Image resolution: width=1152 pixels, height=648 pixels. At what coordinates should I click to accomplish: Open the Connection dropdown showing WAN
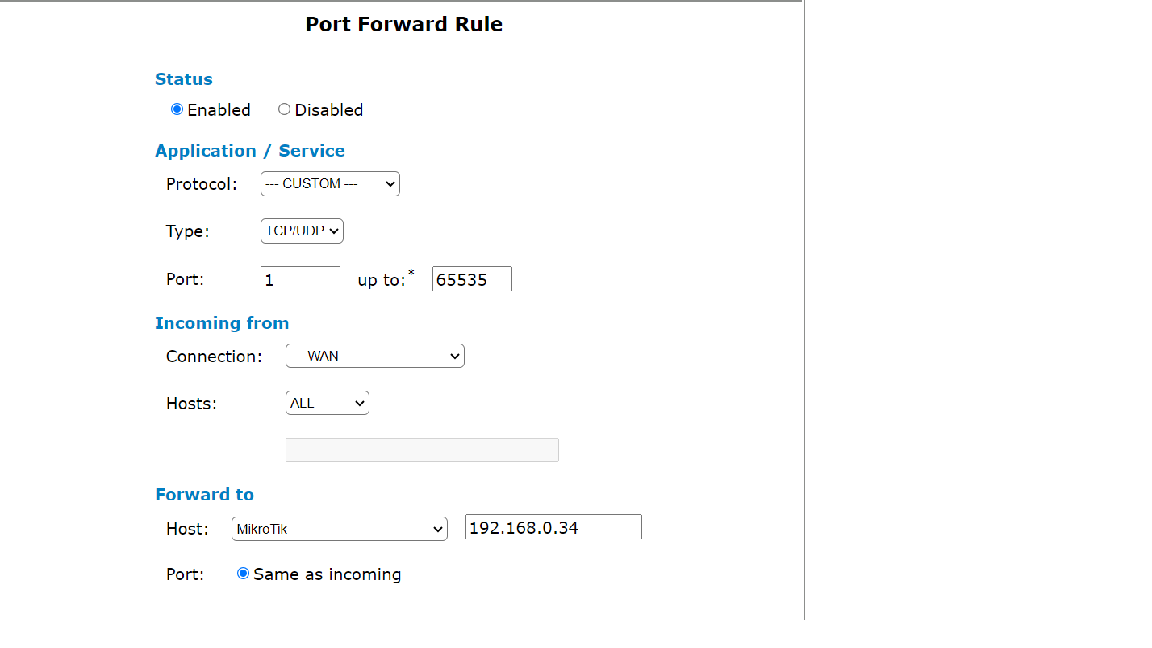coord(374,355)
